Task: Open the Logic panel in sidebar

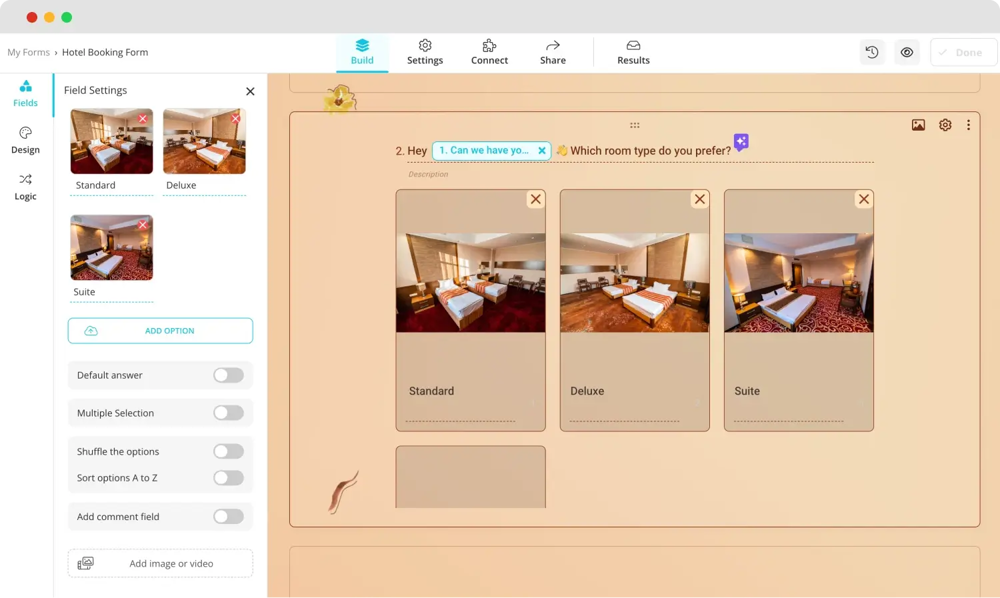Action: tap(26, 187)
